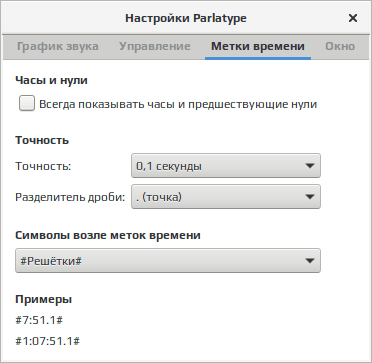The height and width of the screenshot is (363, 372).
Task: Click the Символы возле меток времени heading
Action: click(108, 235)
